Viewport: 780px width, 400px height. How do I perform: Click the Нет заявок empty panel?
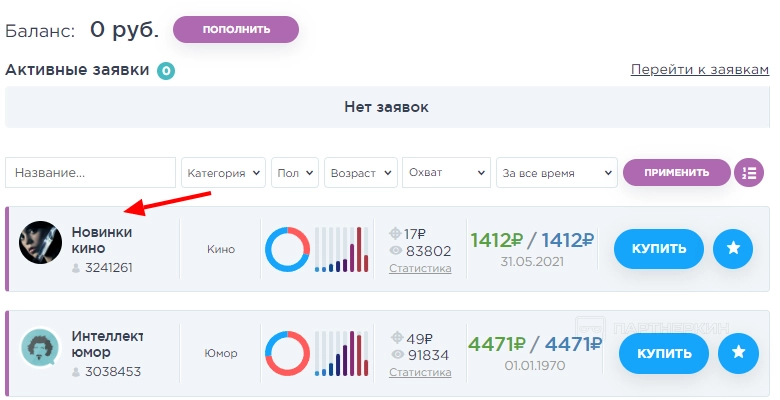tap(387, 107)
